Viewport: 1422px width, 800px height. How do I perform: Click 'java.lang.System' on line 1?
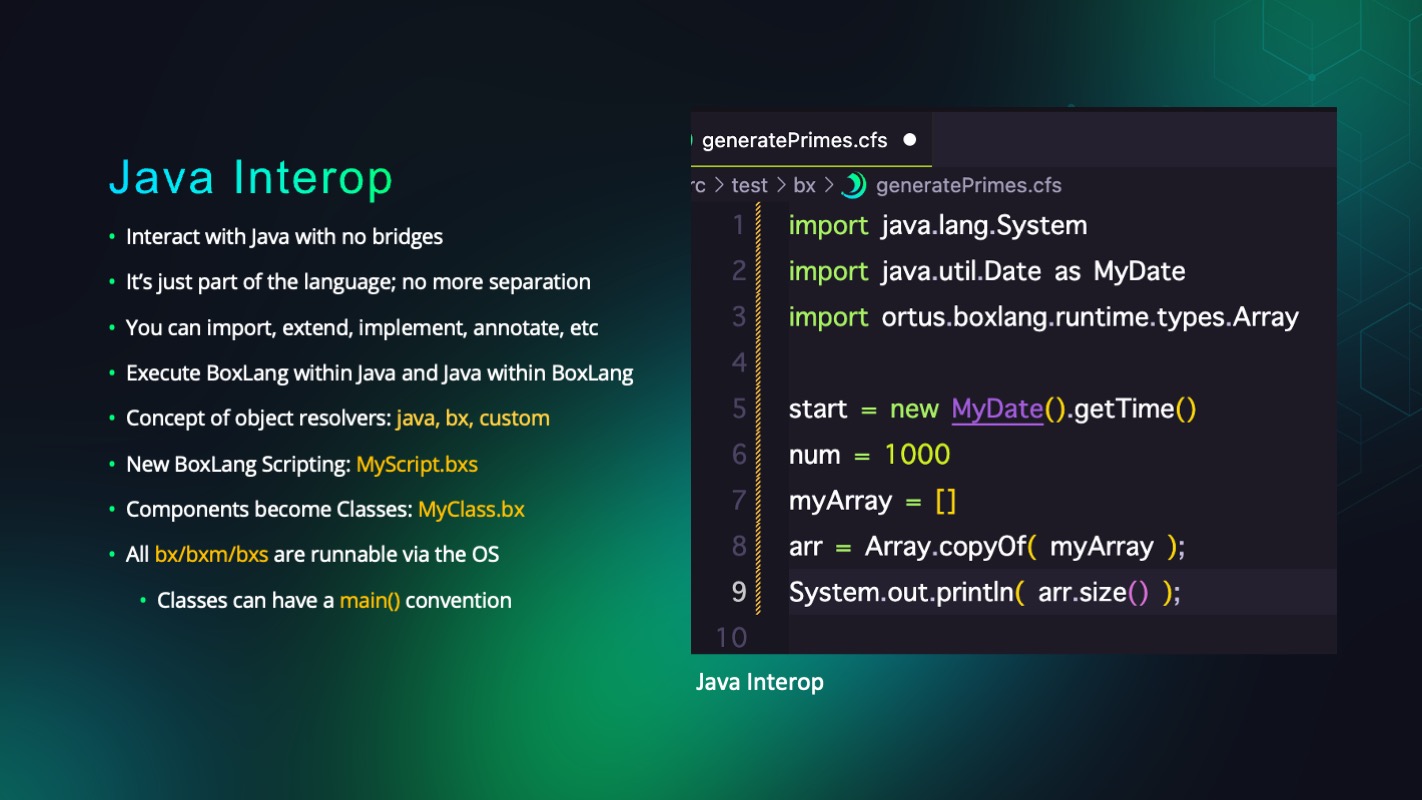click(984, 225)
